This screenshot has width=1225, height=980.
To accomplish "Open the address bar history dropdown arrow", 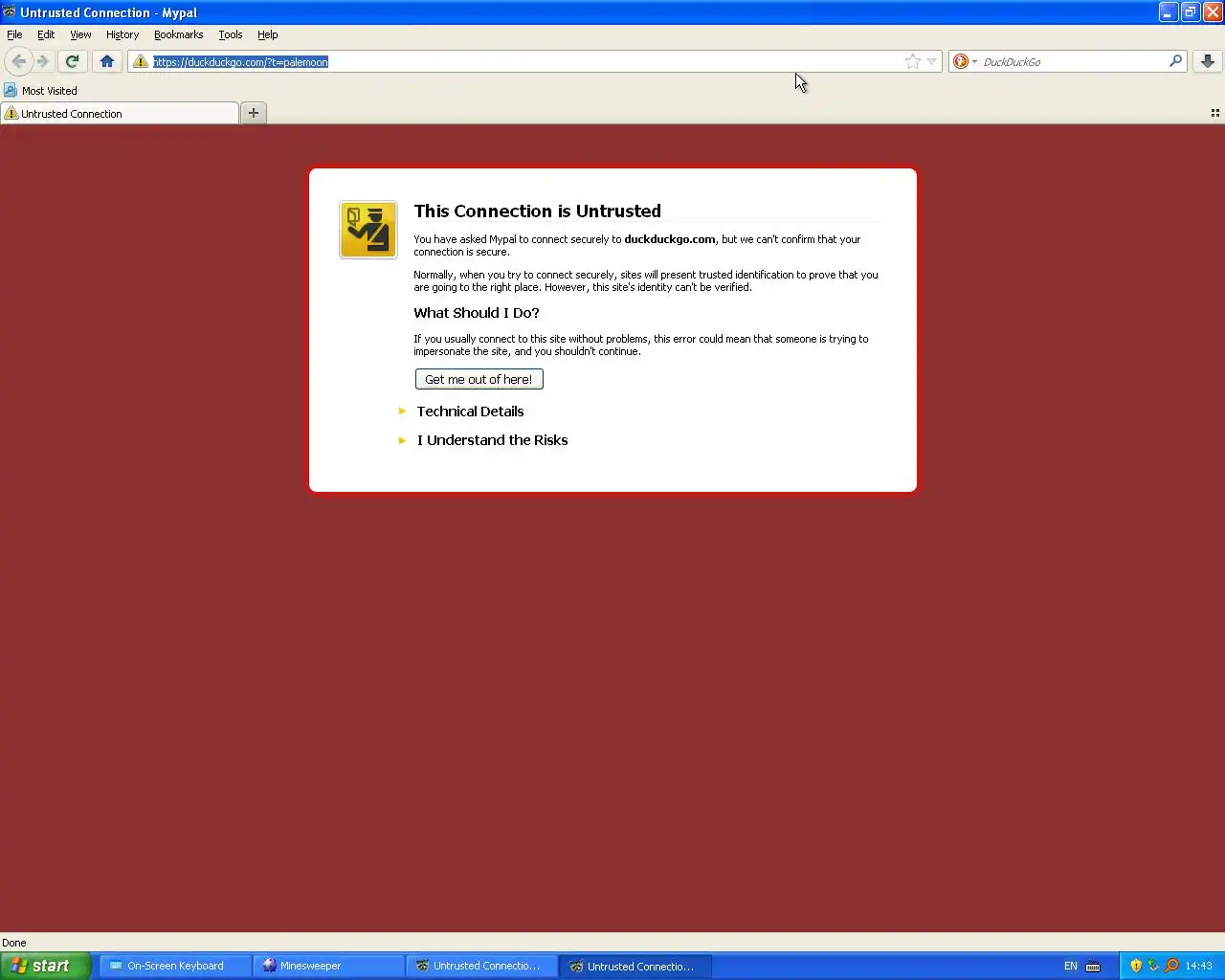I will point(932,61).
